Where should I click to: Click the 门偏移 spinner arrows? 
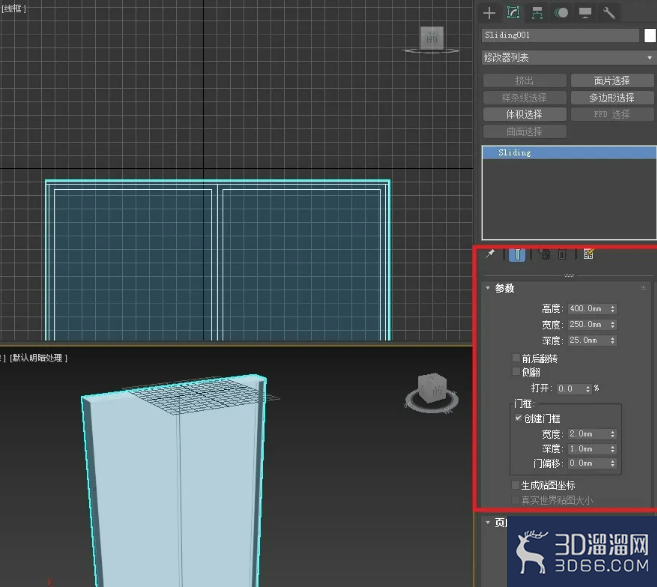click(x=613, y=463)
